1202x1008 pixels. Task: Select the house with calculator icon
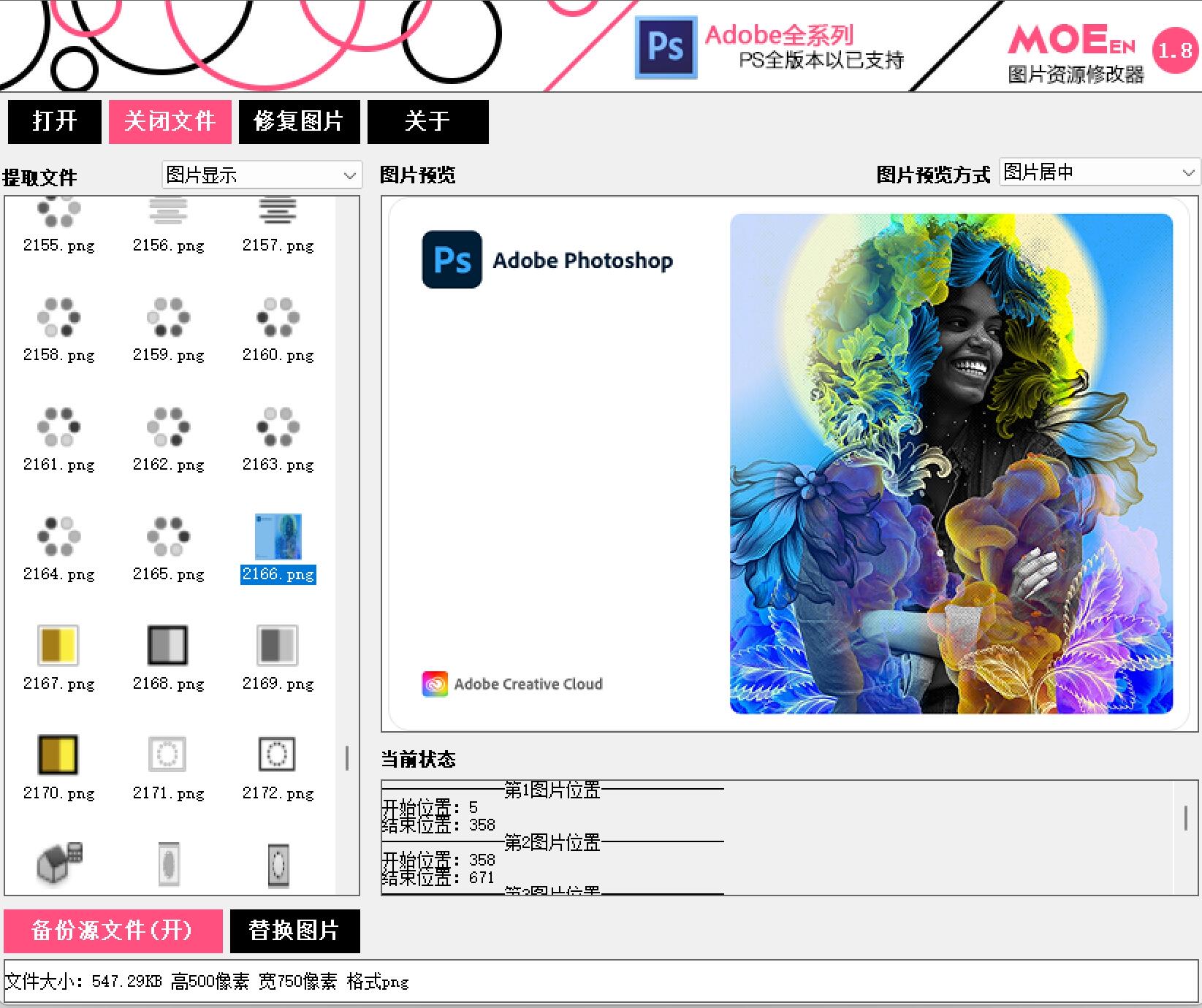click(x=59, y=864)
